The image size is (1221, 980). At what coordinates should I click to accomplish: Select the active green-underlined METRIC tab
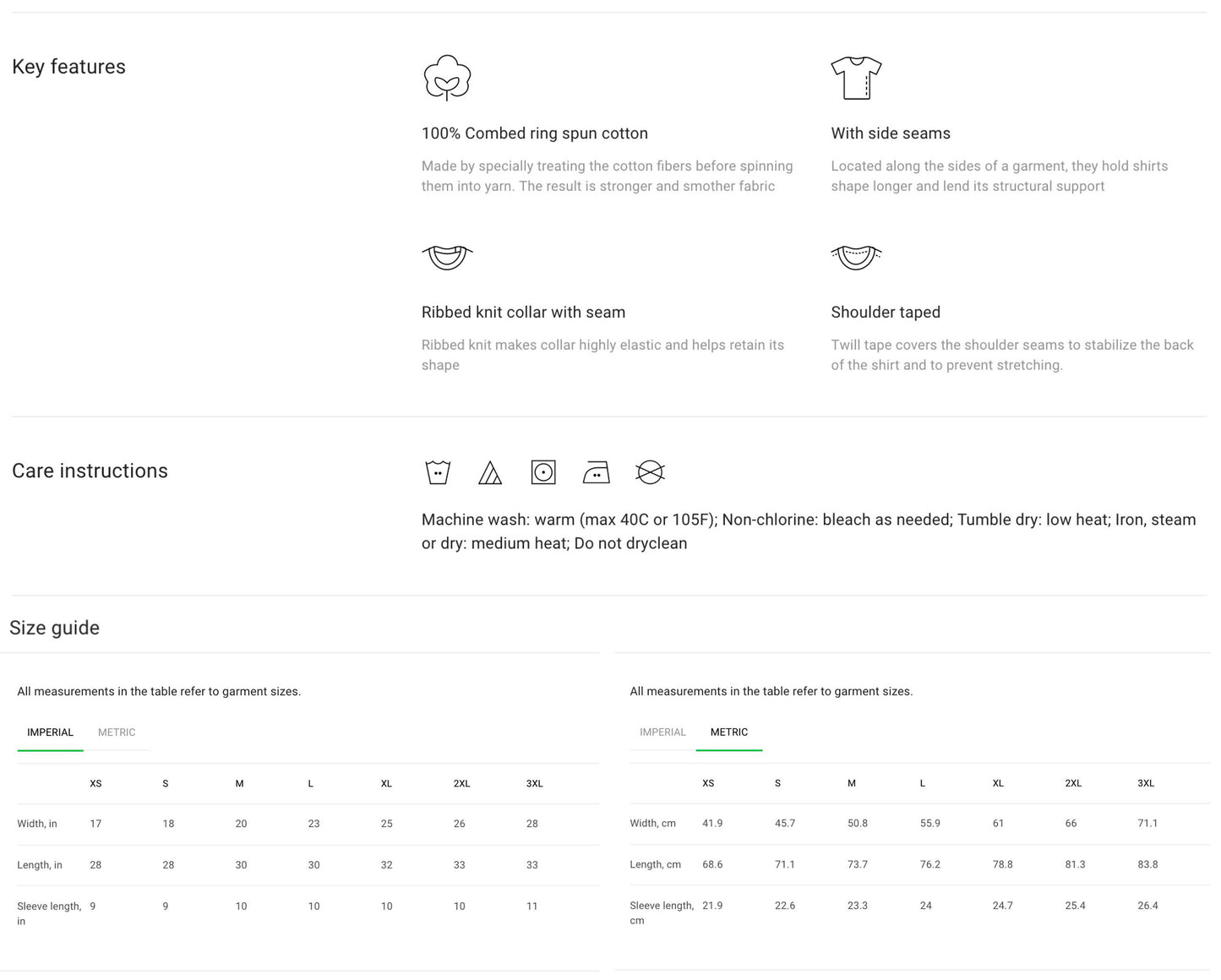pyautogui.click(x=728, y=732)
